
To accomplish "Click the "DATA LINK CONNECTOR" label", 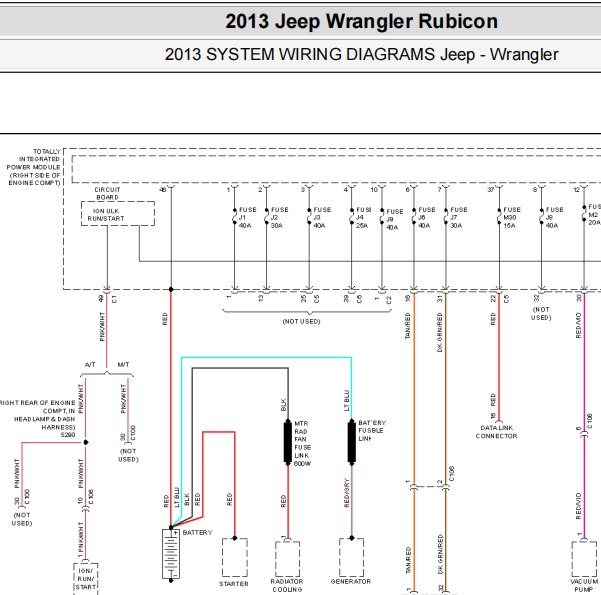I will 496,432.
